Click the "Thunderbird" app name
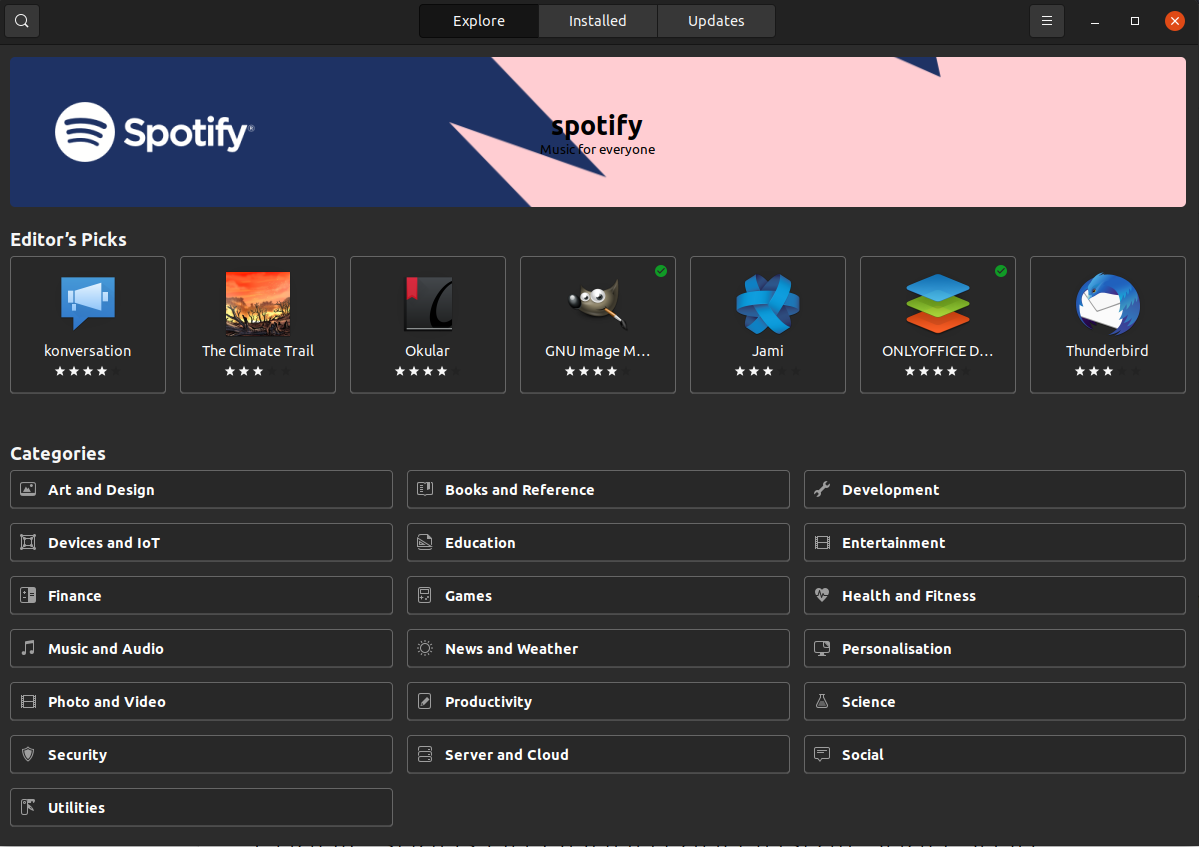1199x847 pixels. [x=1107, y=351]
